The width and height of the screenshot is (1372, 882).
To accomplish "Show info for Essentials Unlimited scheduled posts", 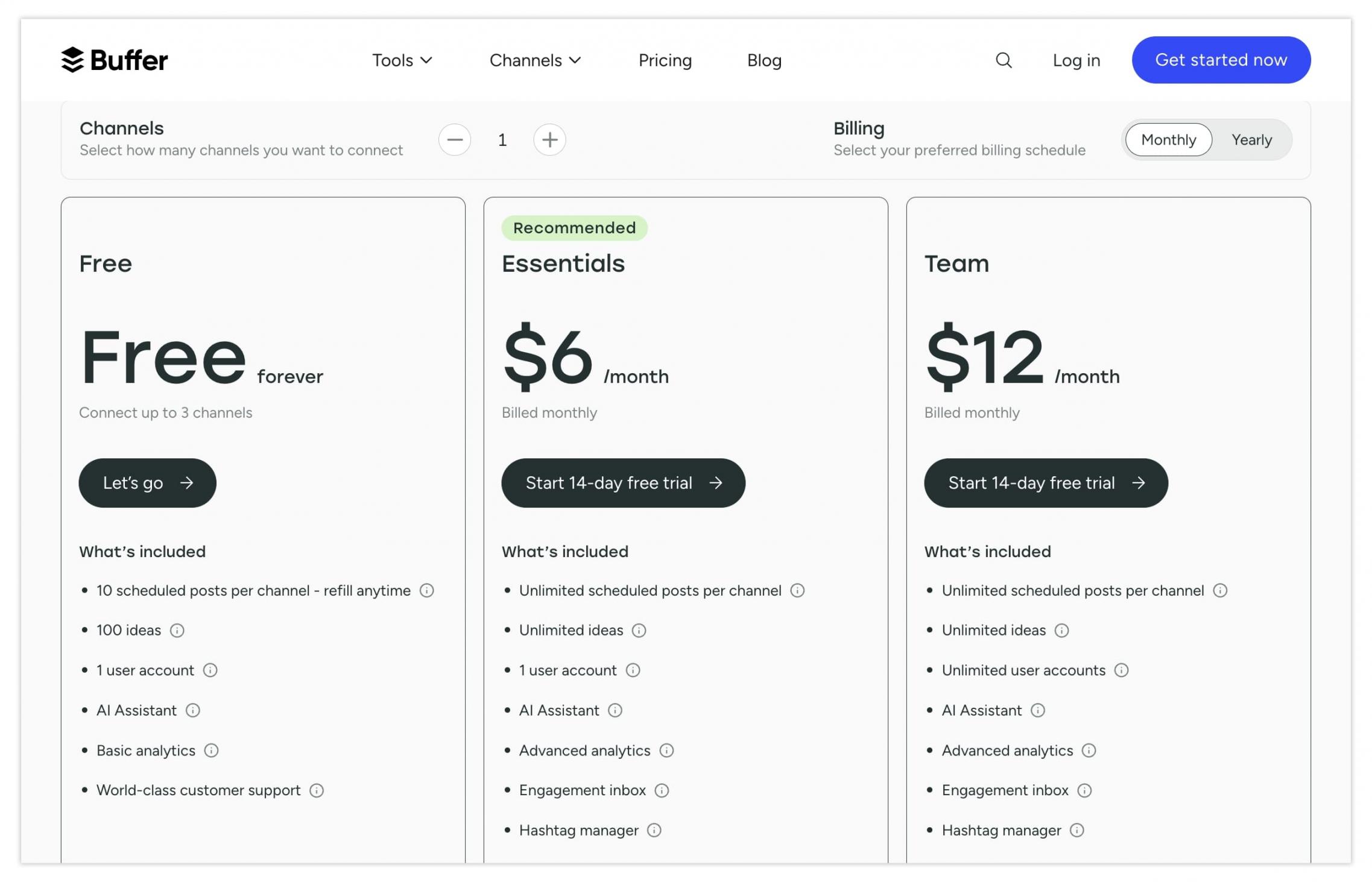I will point(797,590).
